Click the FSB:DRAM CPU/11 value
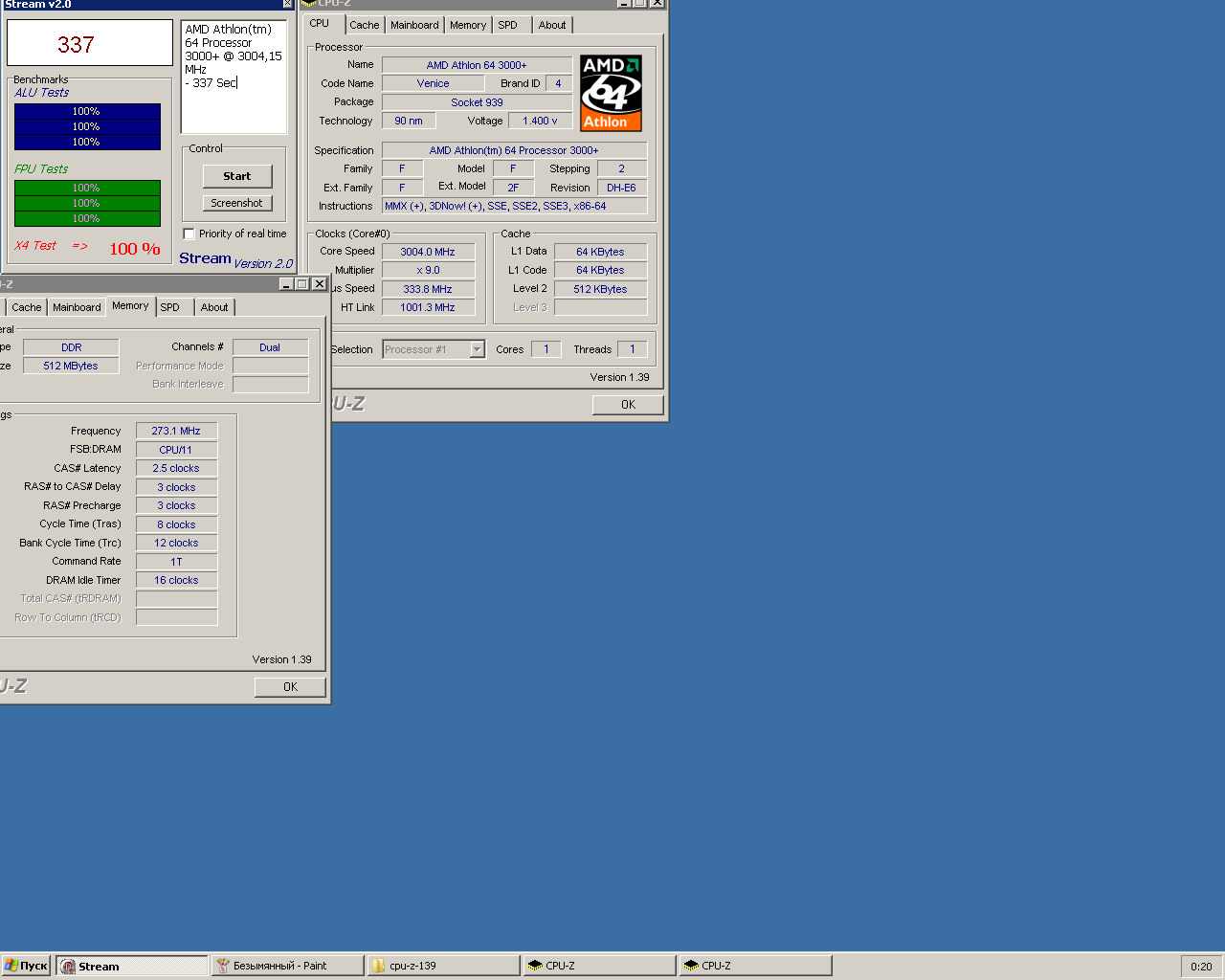1225x980 pixels. (x=176, y=450)
